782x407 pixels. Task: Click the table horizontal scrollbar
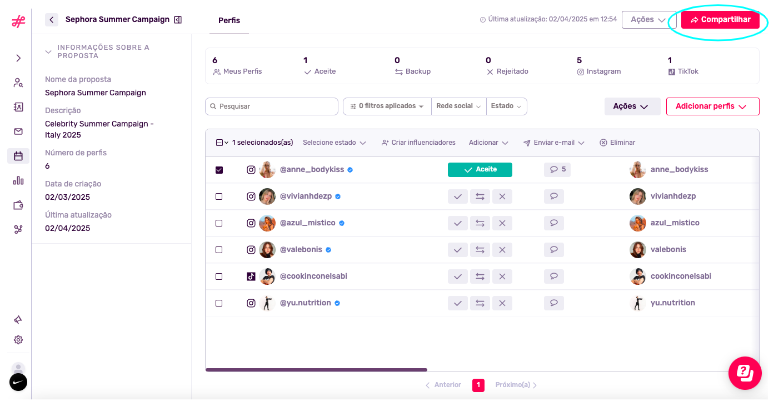(316, 370)
